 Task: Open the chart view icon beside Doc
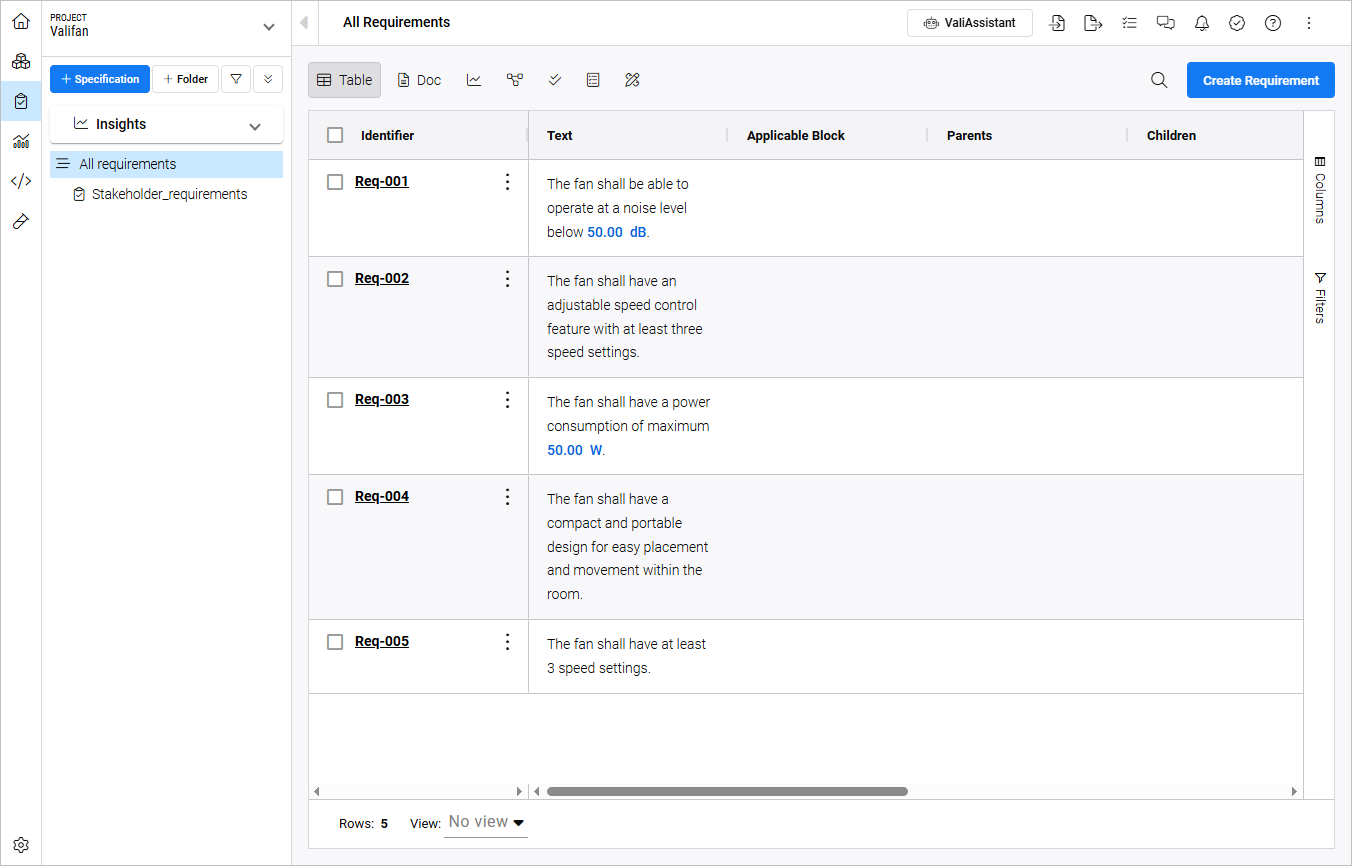point(474,80)
